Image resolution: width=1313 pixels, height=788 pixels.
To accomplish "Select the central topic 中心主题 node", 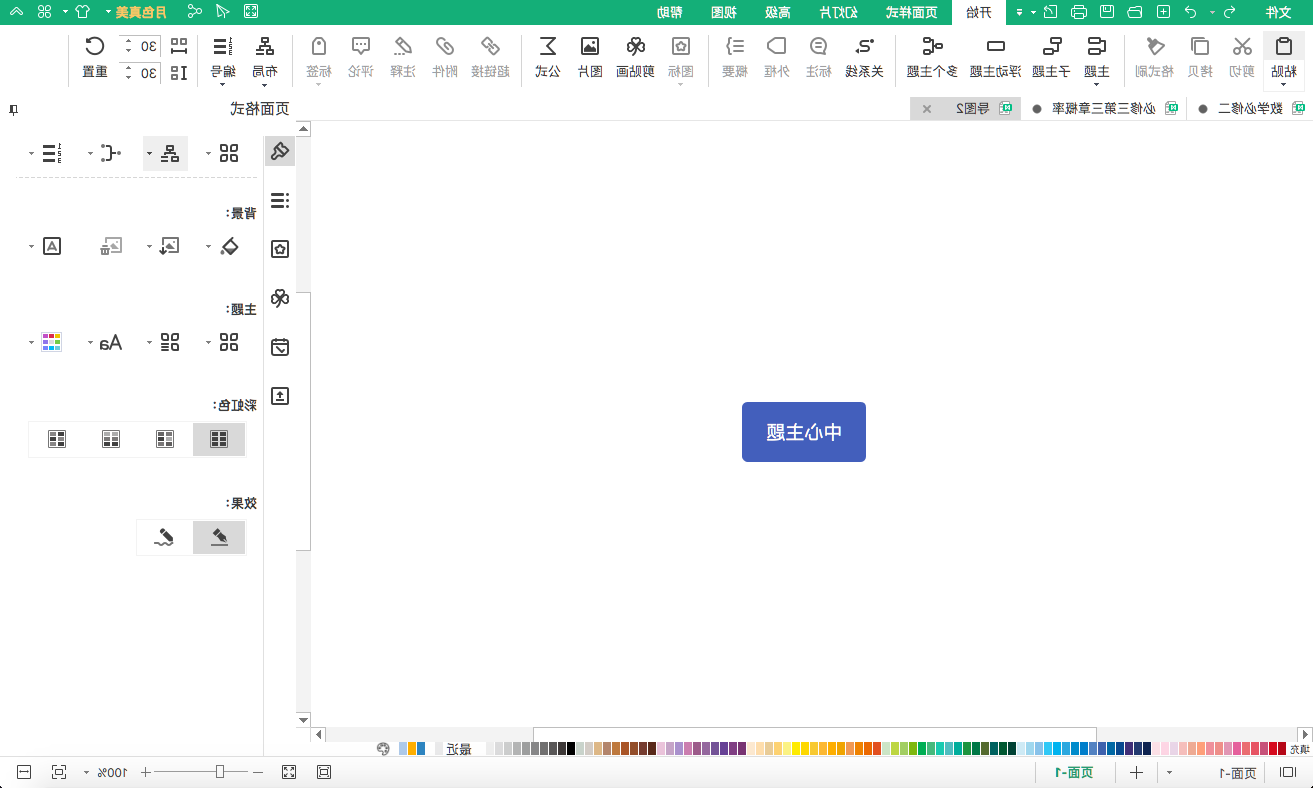I will click(x=804, y=432).
